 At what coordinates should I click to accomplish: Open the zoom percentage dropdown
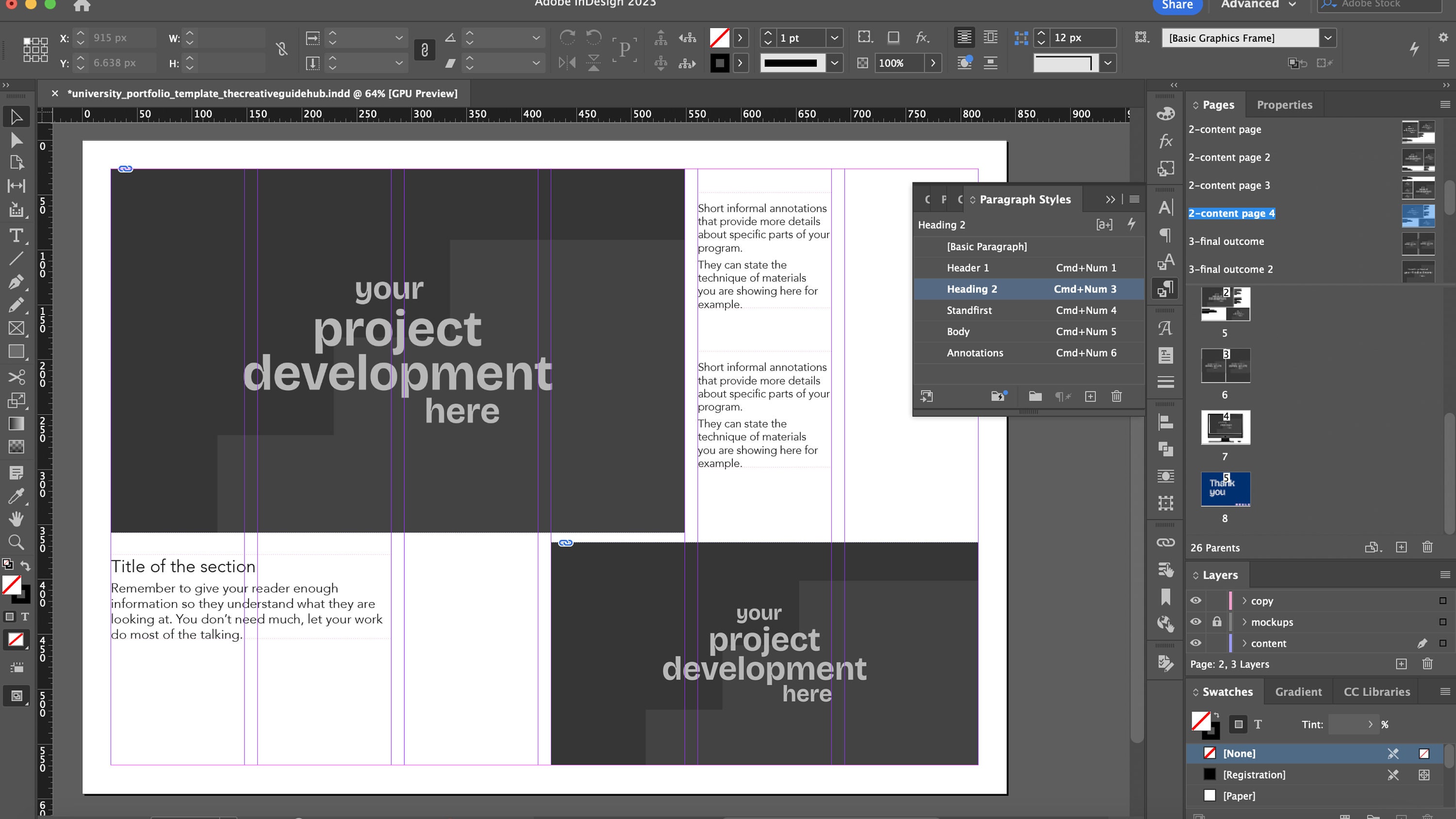point(933,63)
